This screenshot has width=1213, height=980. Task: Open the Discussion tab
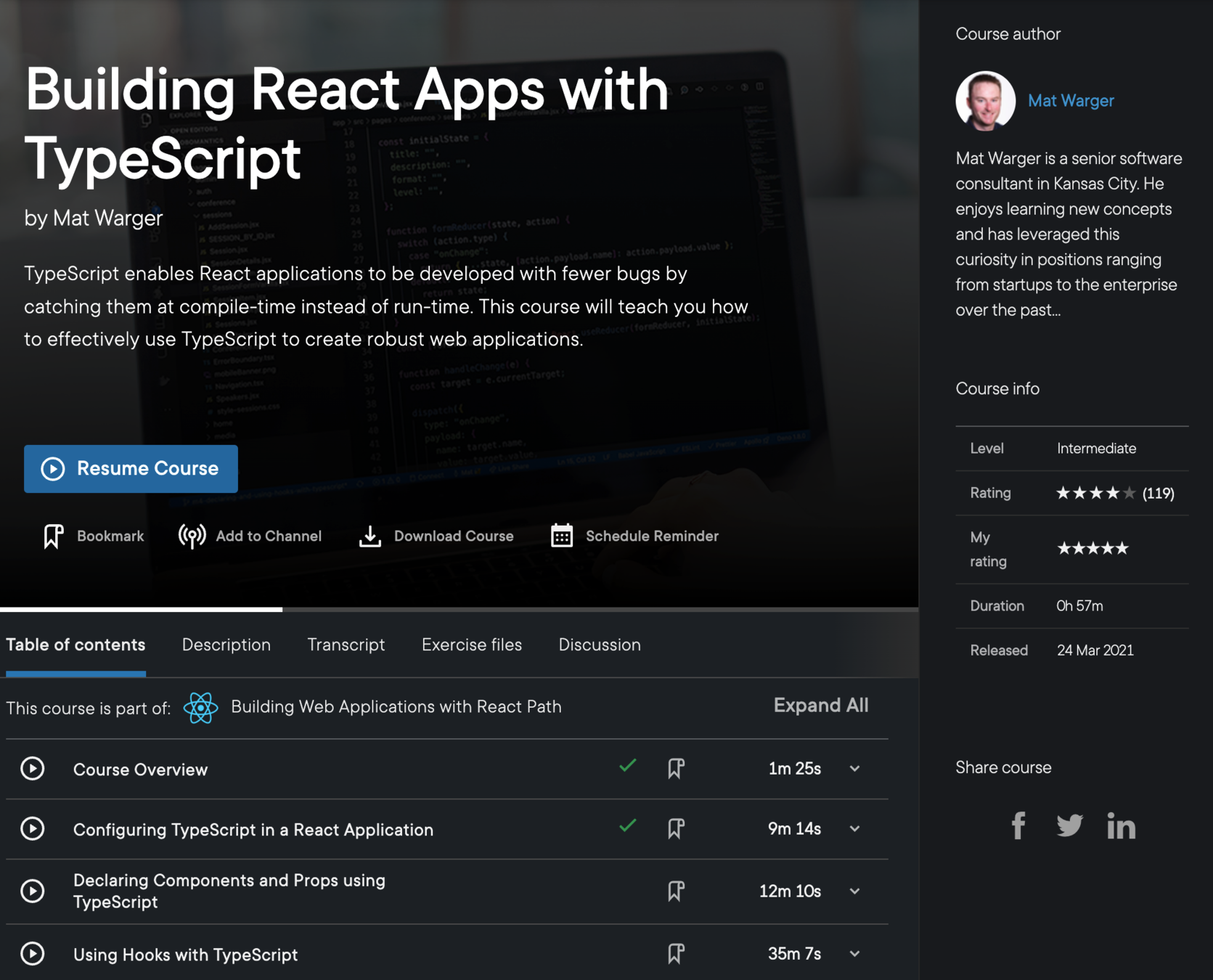tap(600, 645)
